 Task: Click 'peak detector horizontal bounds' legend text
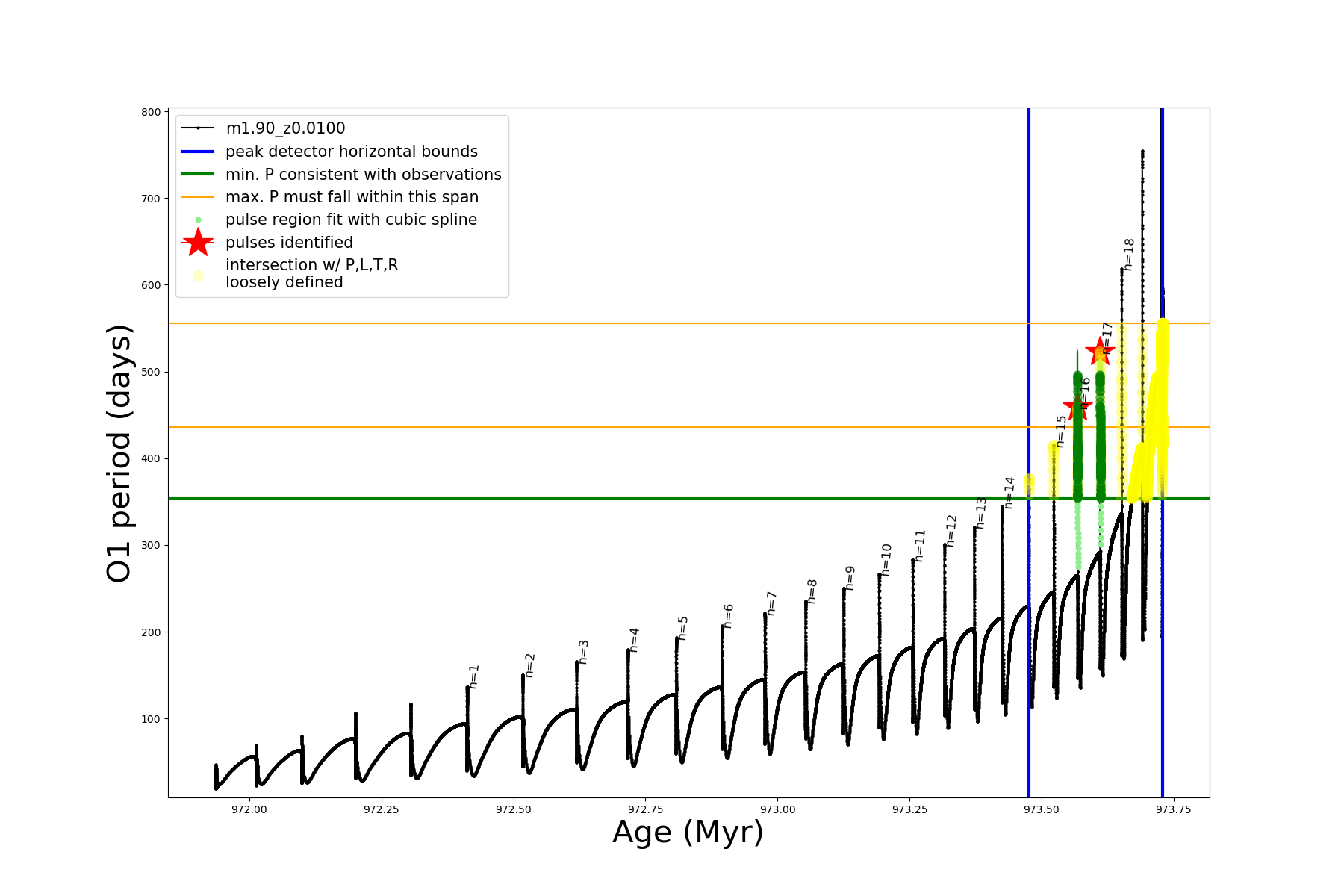(352, 152)
